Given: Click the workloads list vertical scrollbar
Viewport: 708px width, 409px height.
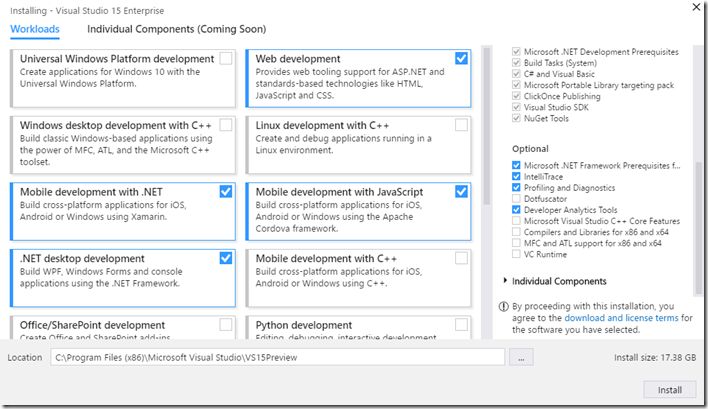Looking at the screenshot, I should pos(486,126).
